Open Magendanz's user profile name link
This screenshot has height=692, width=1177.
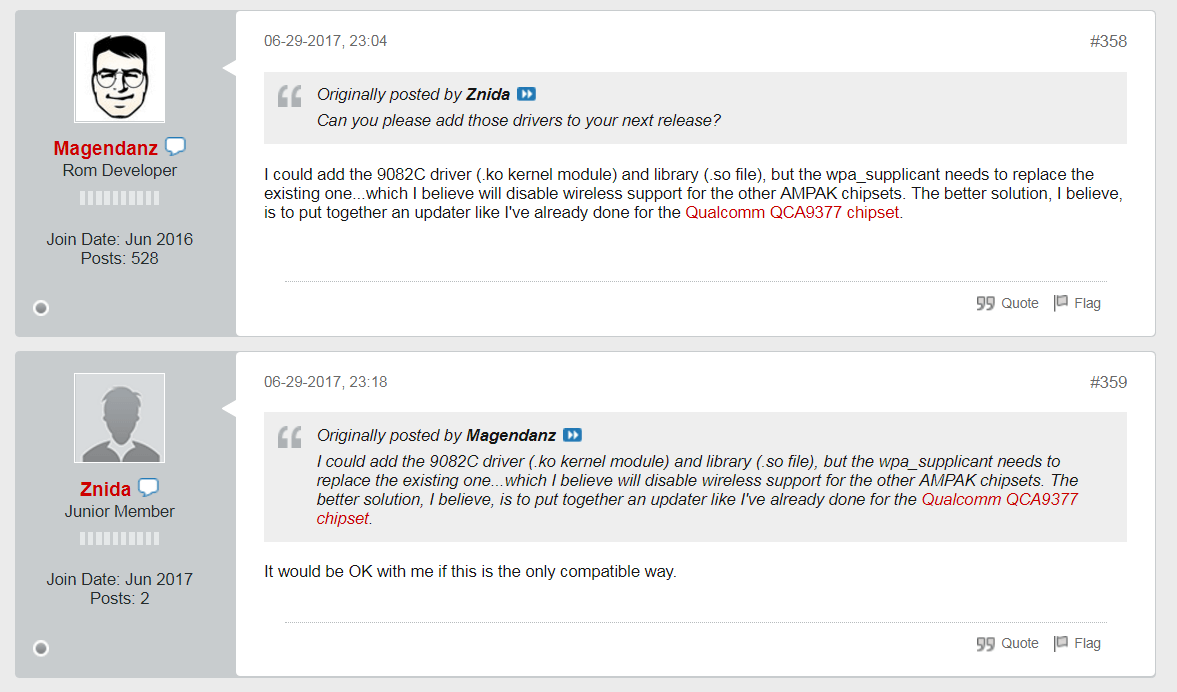[105, 149]
